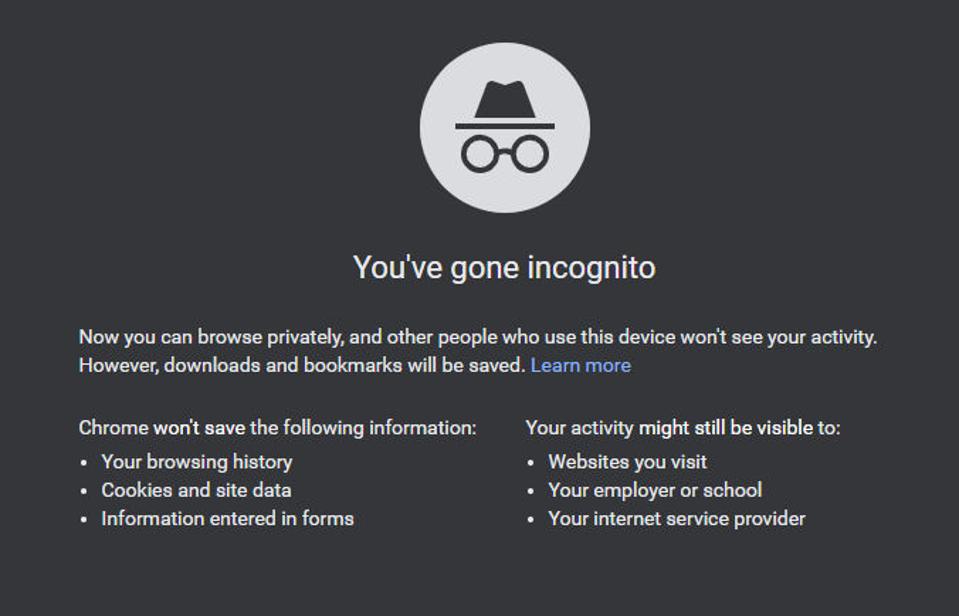Click the 'Websites you visit' bullet point

[626, 462]
